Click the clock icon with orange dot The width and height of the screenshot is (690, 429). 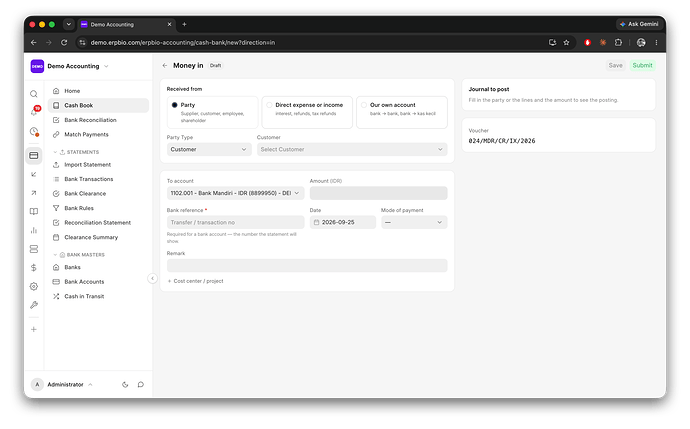[34, 131]
